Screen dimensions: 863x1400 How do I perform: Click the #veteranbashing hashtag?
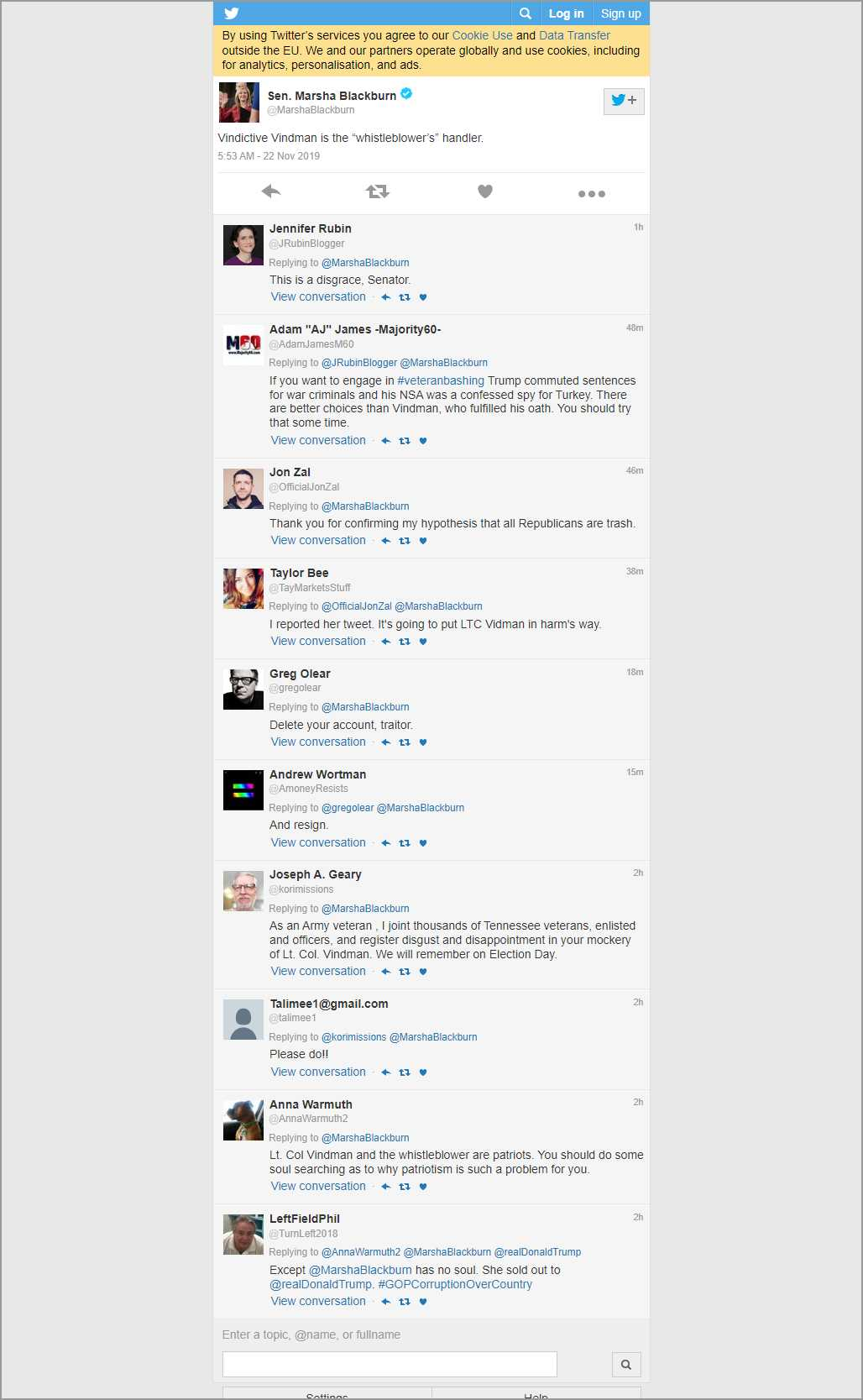pyautogui.click(x=441, y=380)
